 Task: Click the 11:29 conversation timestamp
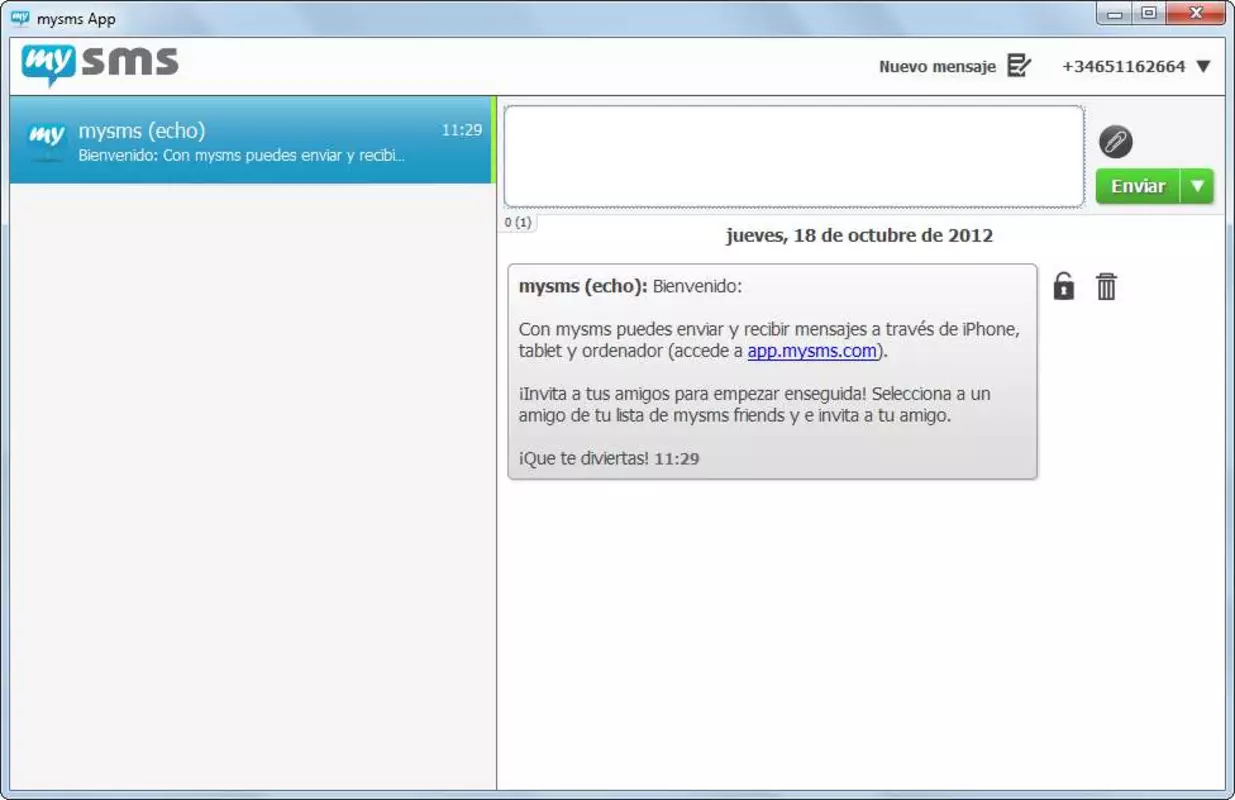[462, 130]
